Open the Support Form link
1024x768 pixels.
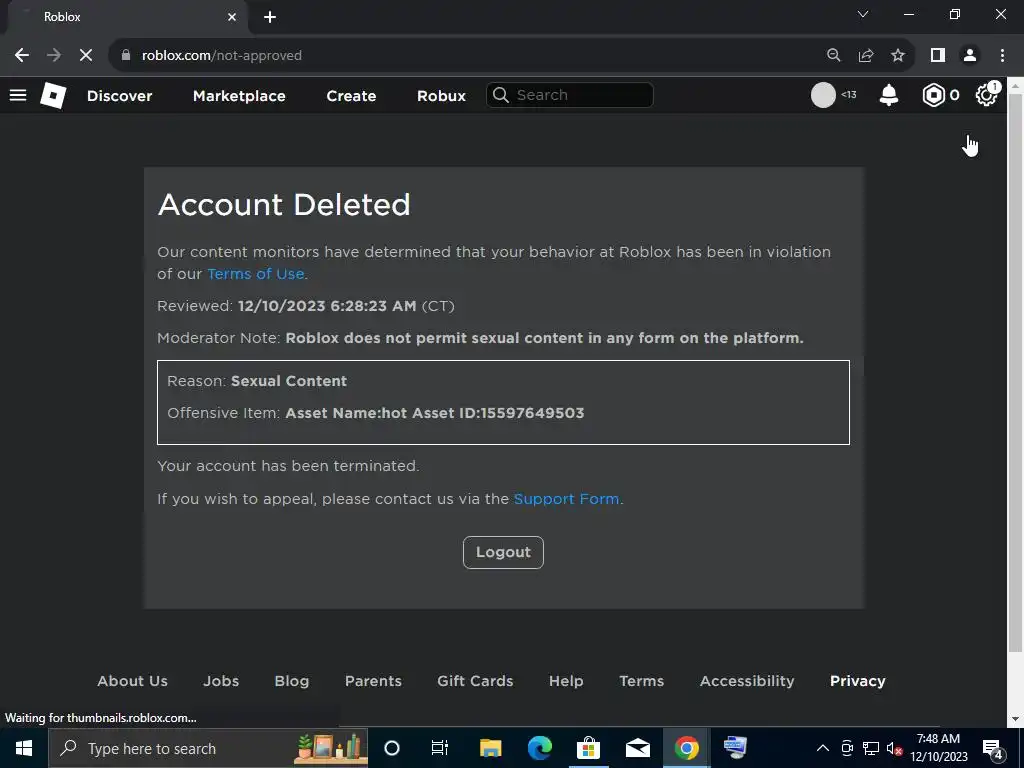[x=566, y=499]
